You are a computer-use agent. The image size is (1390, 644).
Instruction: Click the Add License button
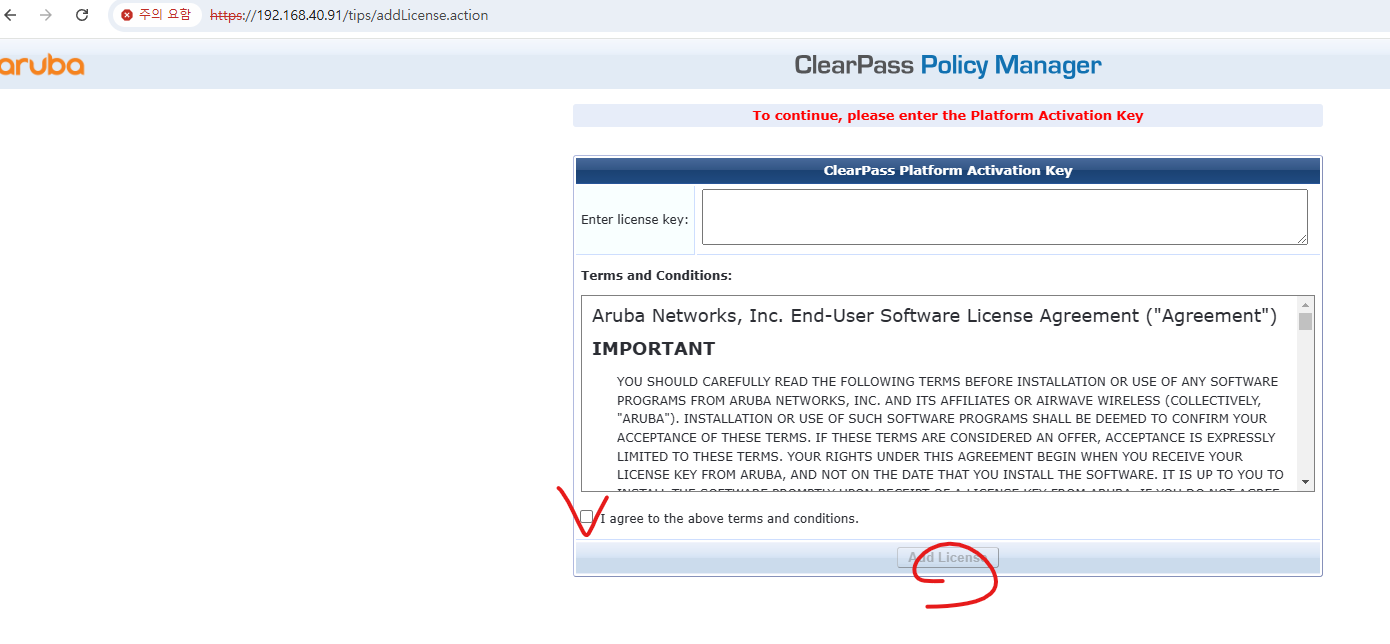(x=947, y=557)
